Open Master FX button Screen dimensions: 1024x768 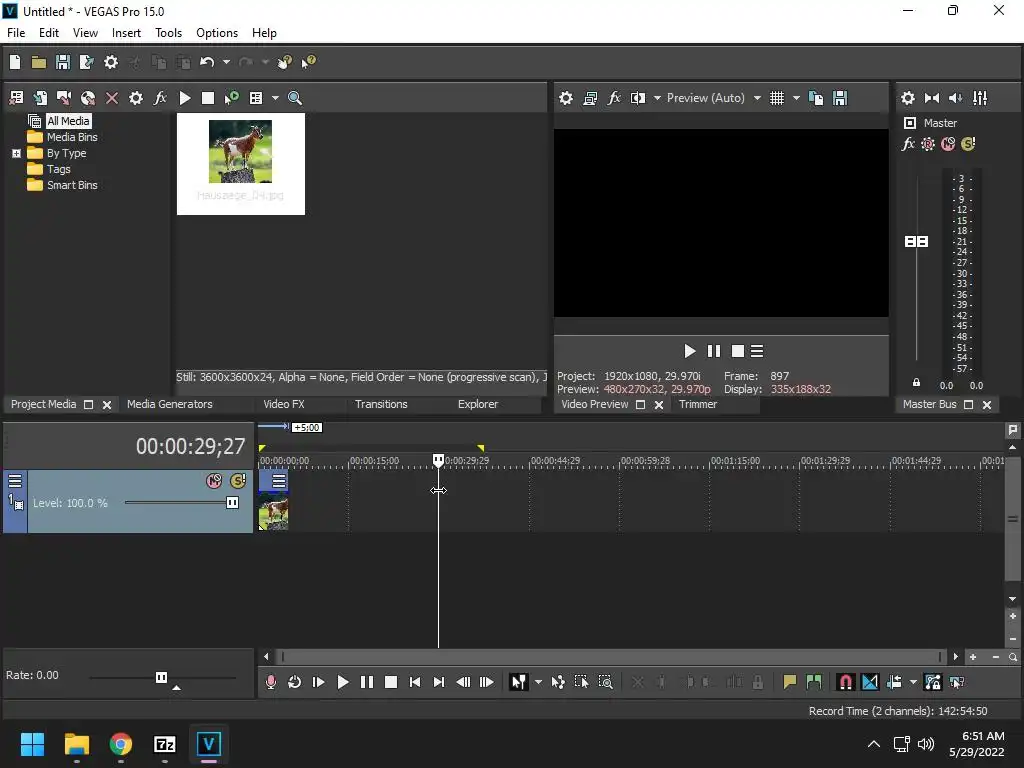pyautogui.click(x=908, y=144)
